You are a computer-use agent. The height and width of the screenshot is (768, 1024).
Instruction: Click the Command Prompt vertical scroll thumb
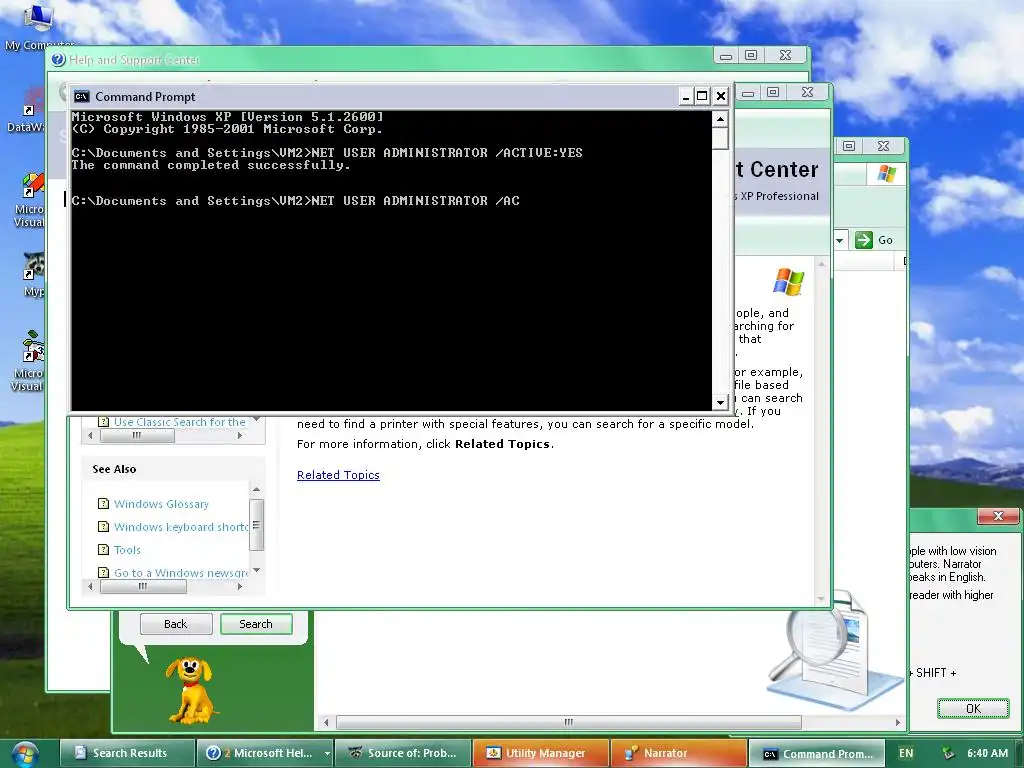tap(720, 138)
